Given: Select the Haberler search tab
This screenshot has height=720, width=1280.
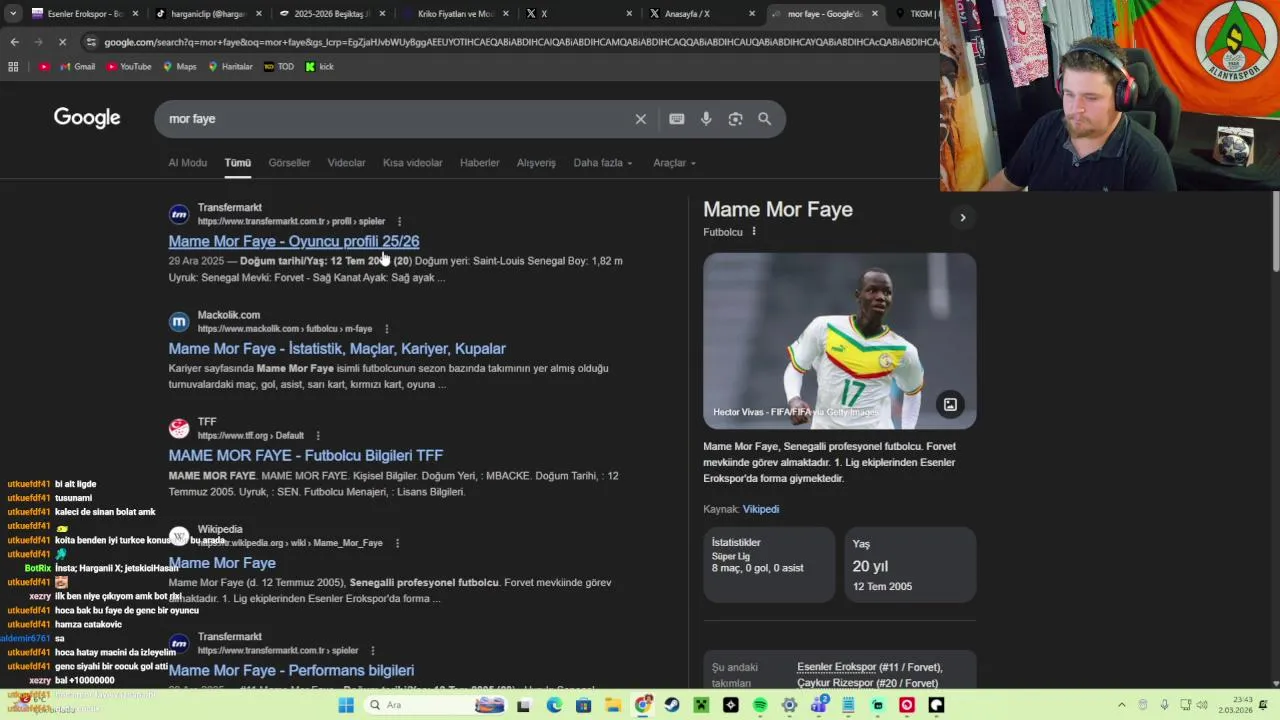Looking at the screenshot, I should click(x=480, y=163).
